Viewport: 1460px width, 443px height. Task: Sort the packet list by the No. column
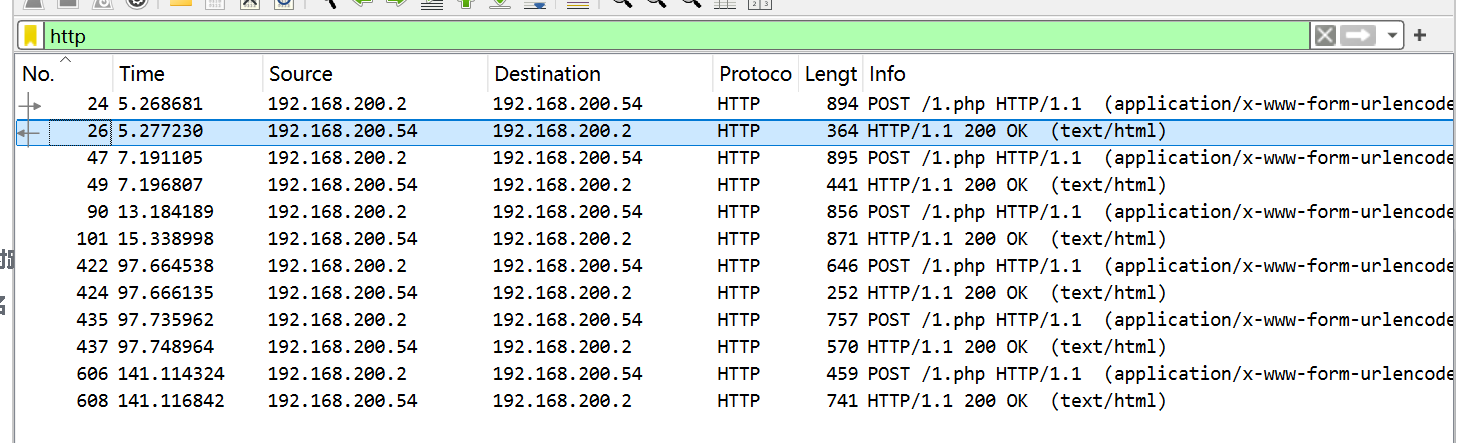click(x=63, y=73)
